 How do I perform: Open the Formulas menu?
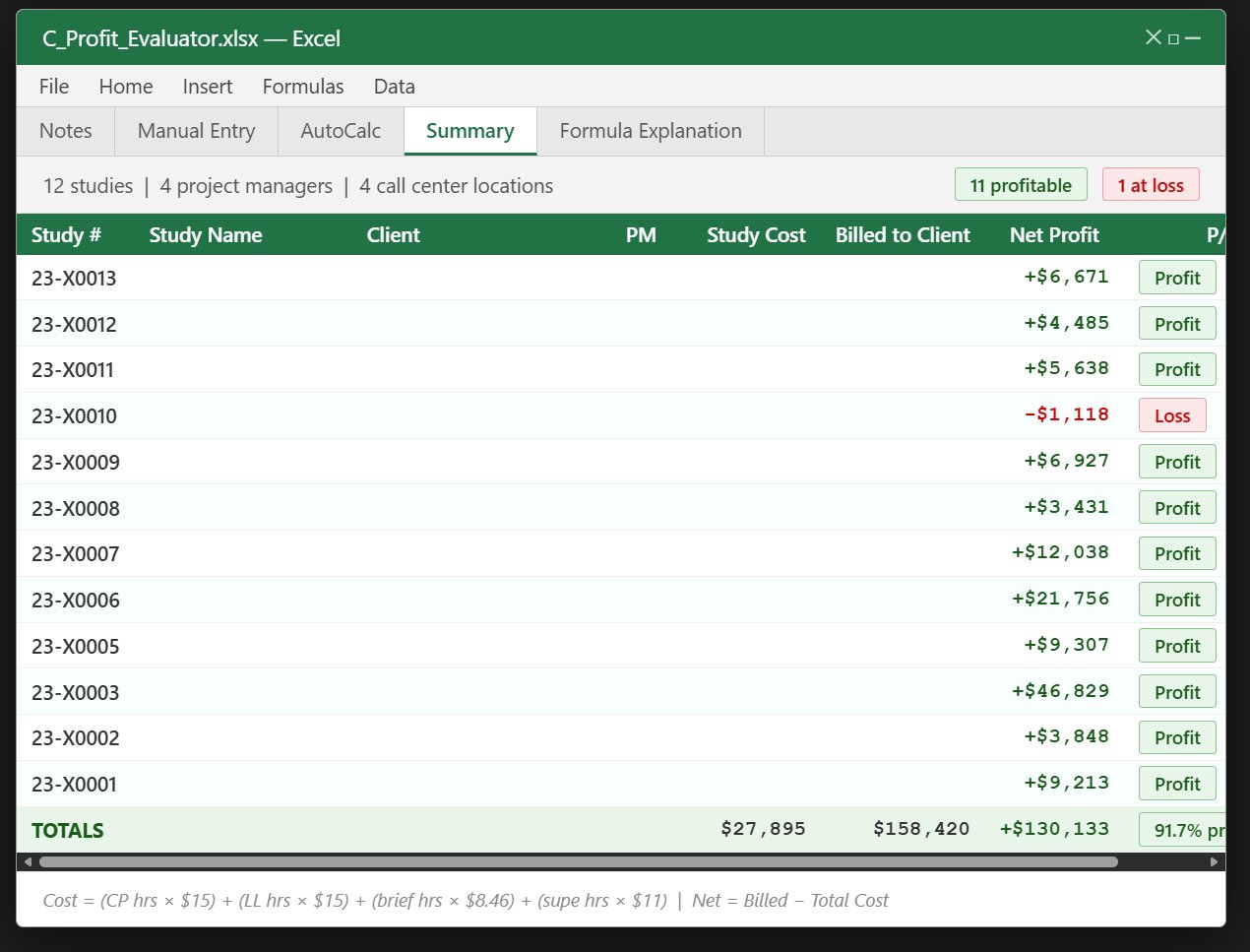coord(303,87)
